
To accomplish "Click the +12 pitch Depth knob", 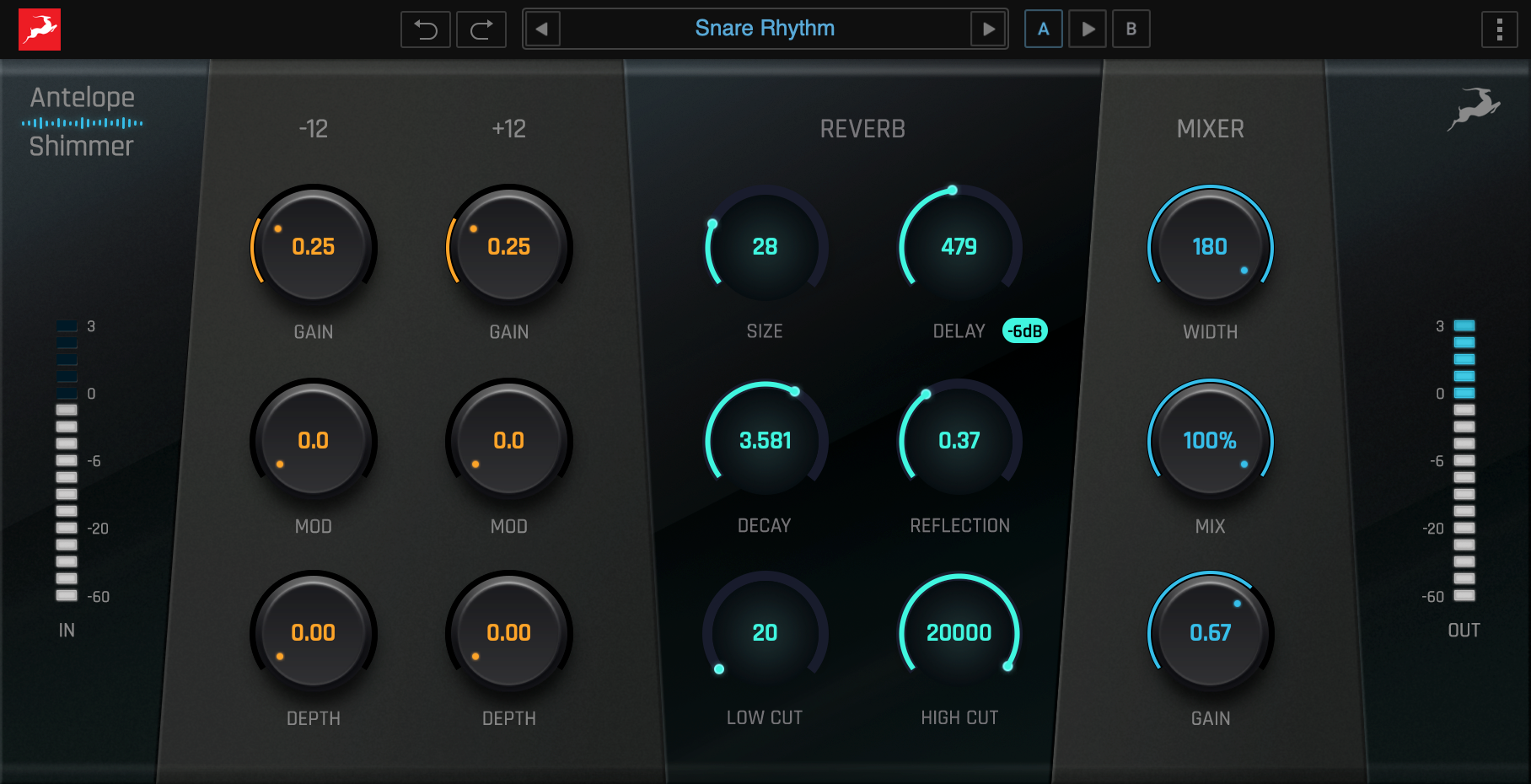I will 508,633.
